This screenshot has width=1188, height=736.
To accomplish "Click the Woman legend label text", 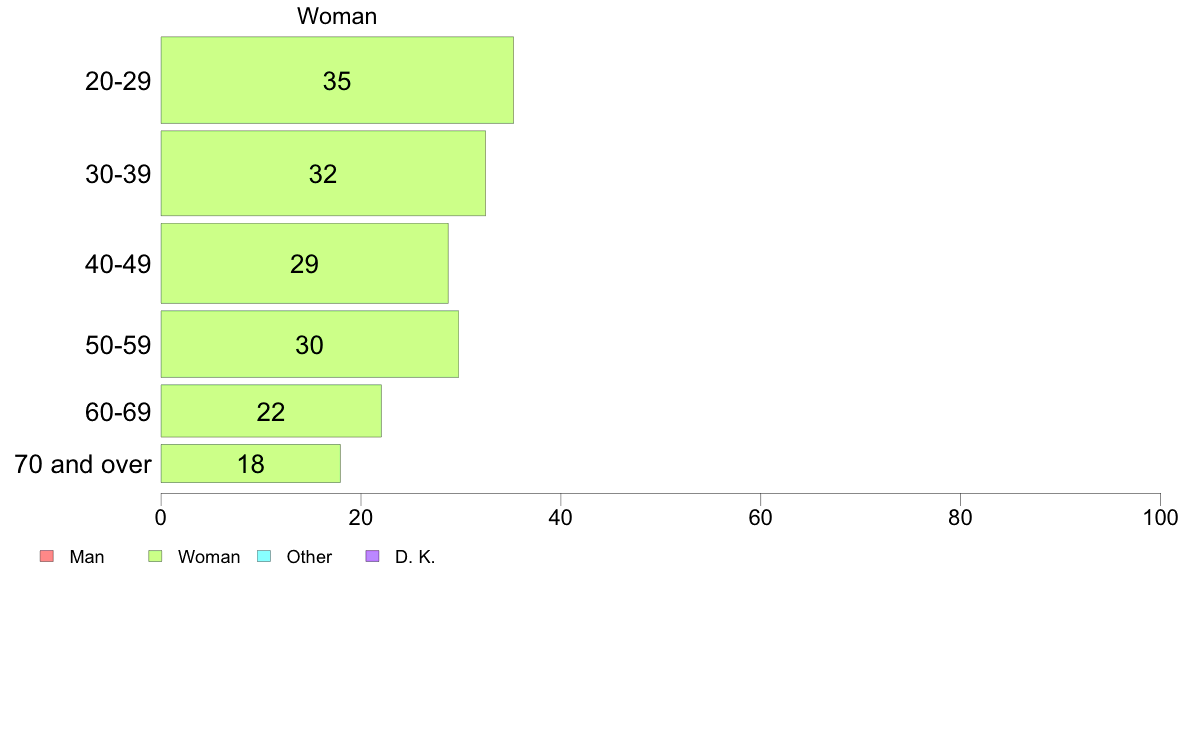I will pos(208,557).
